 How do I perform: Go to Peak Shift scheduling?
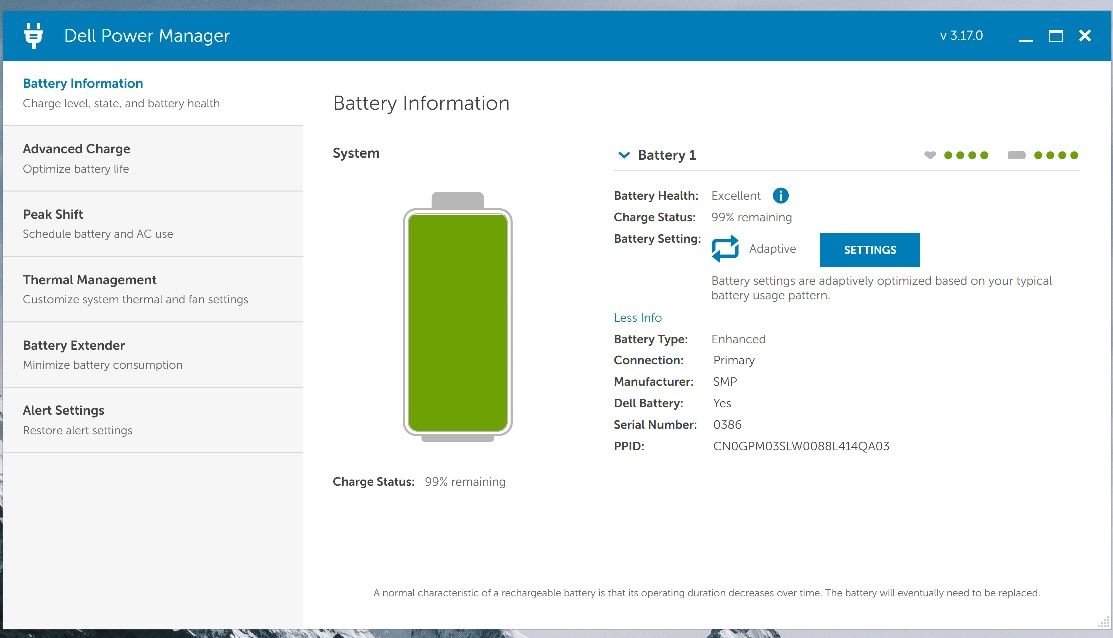[x=153, y=224]
